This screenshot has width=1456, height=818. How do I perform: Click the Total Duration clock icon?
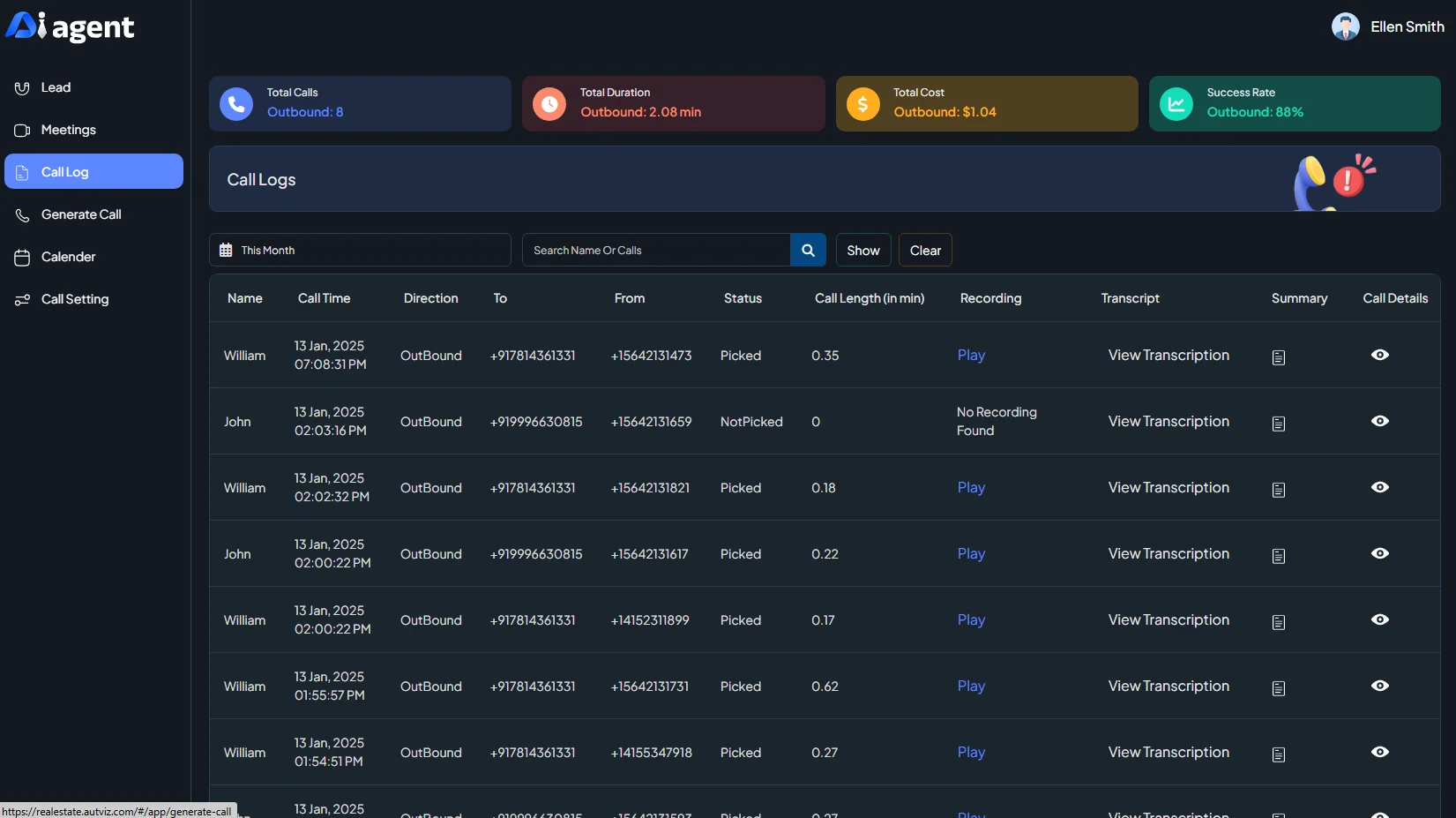coord(549,104)
